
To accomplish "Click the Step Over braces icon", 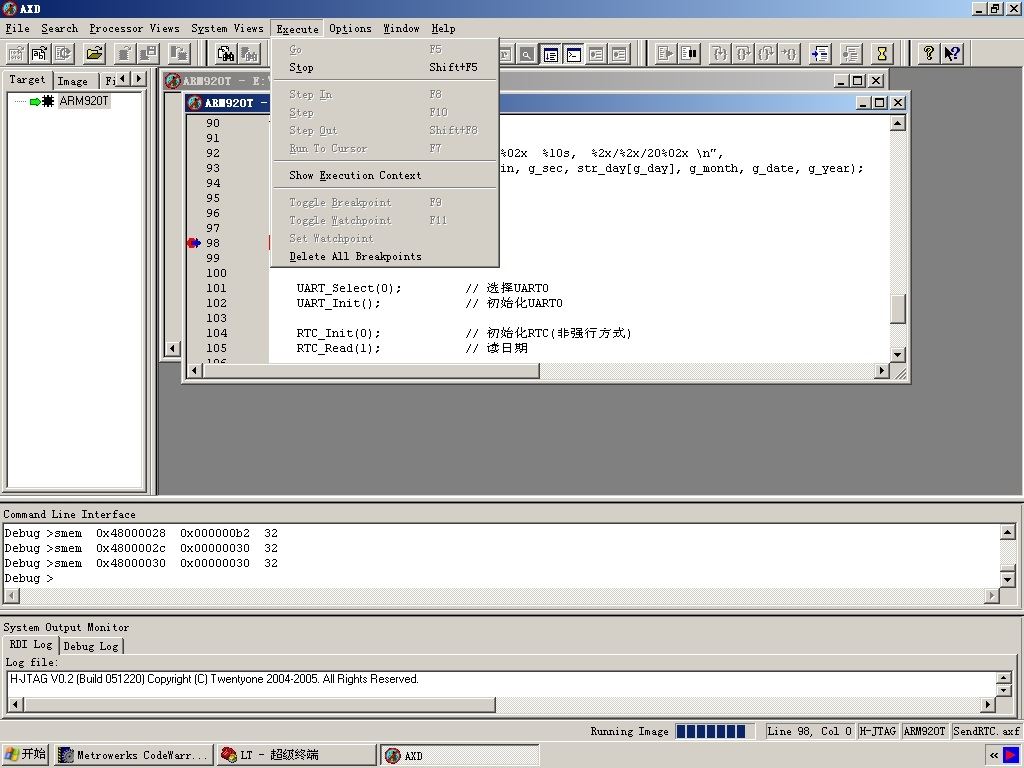I will pyautogui.click(x=743, y=54).
